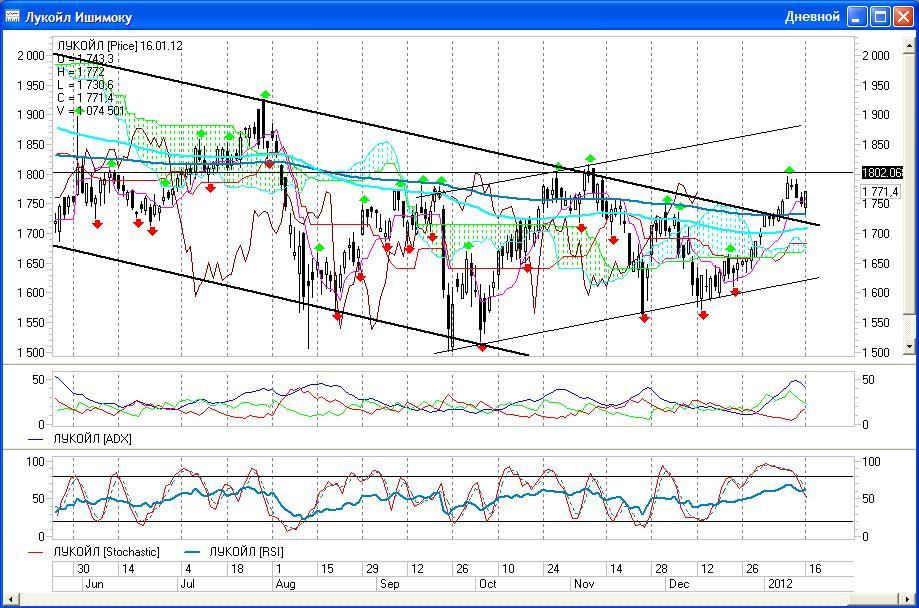
Task: Click the date label 24 on time axis
Action: pyautogui.click(x=553, y=569)
